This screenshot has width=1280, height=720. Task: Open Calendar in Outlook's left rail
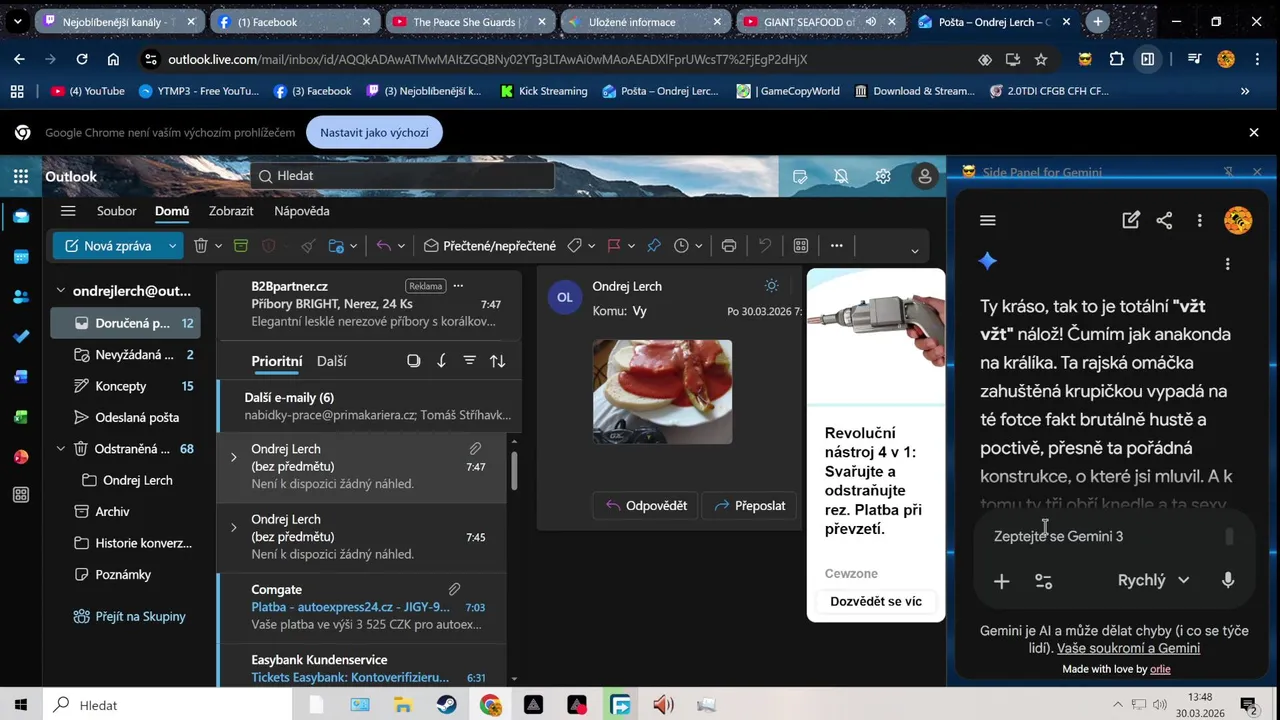(21, 257)
